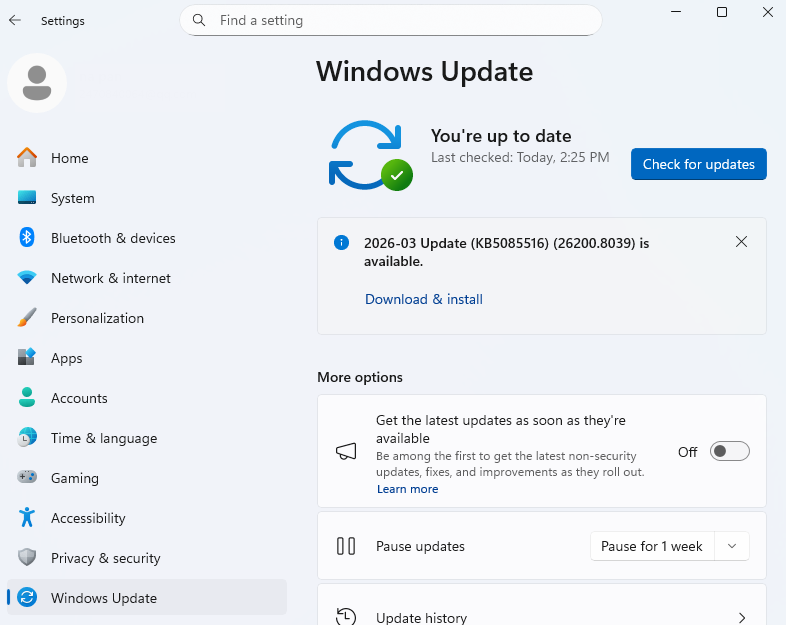Click the megaphone icon for latest updates
786x625 pixels.
[346, 451]
